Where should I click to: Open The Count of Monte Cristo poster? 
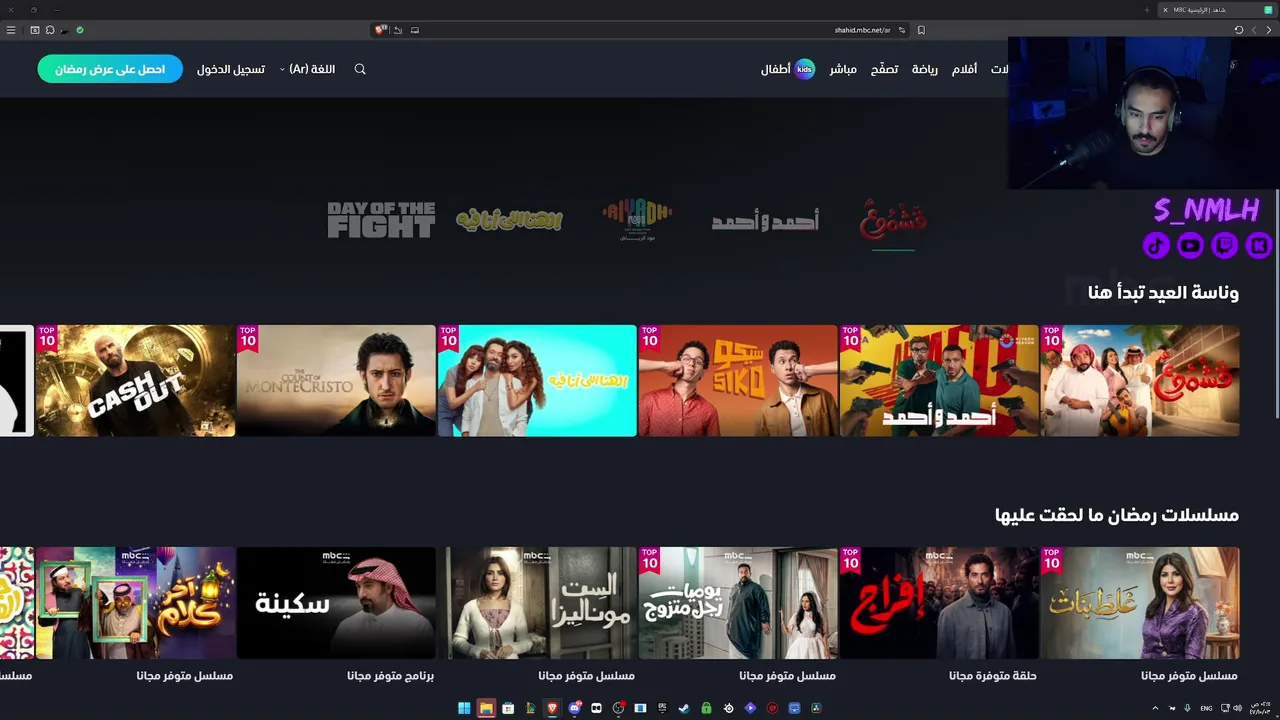pos(336,380)
